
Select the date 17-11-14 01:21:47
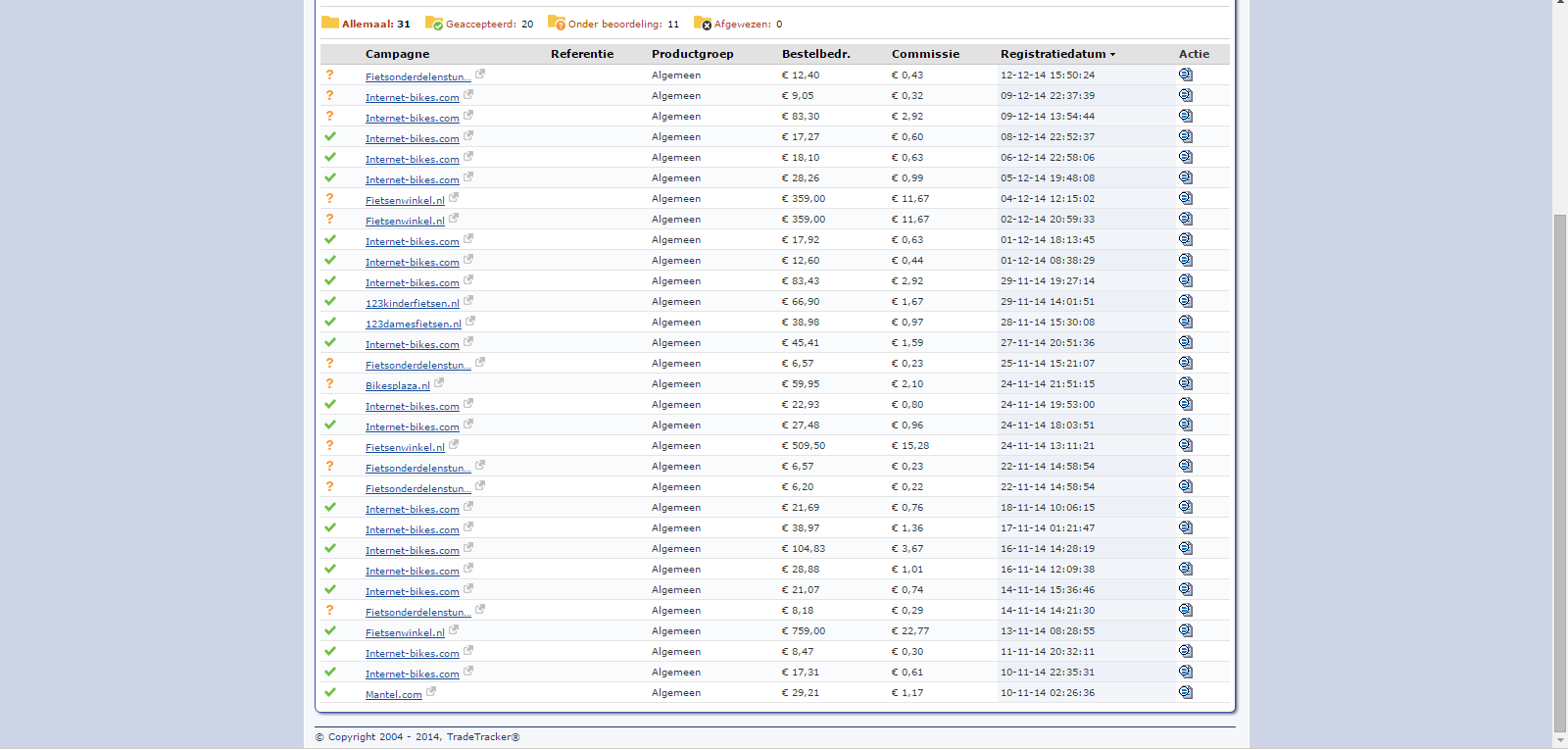click(x=1048, y=527)
